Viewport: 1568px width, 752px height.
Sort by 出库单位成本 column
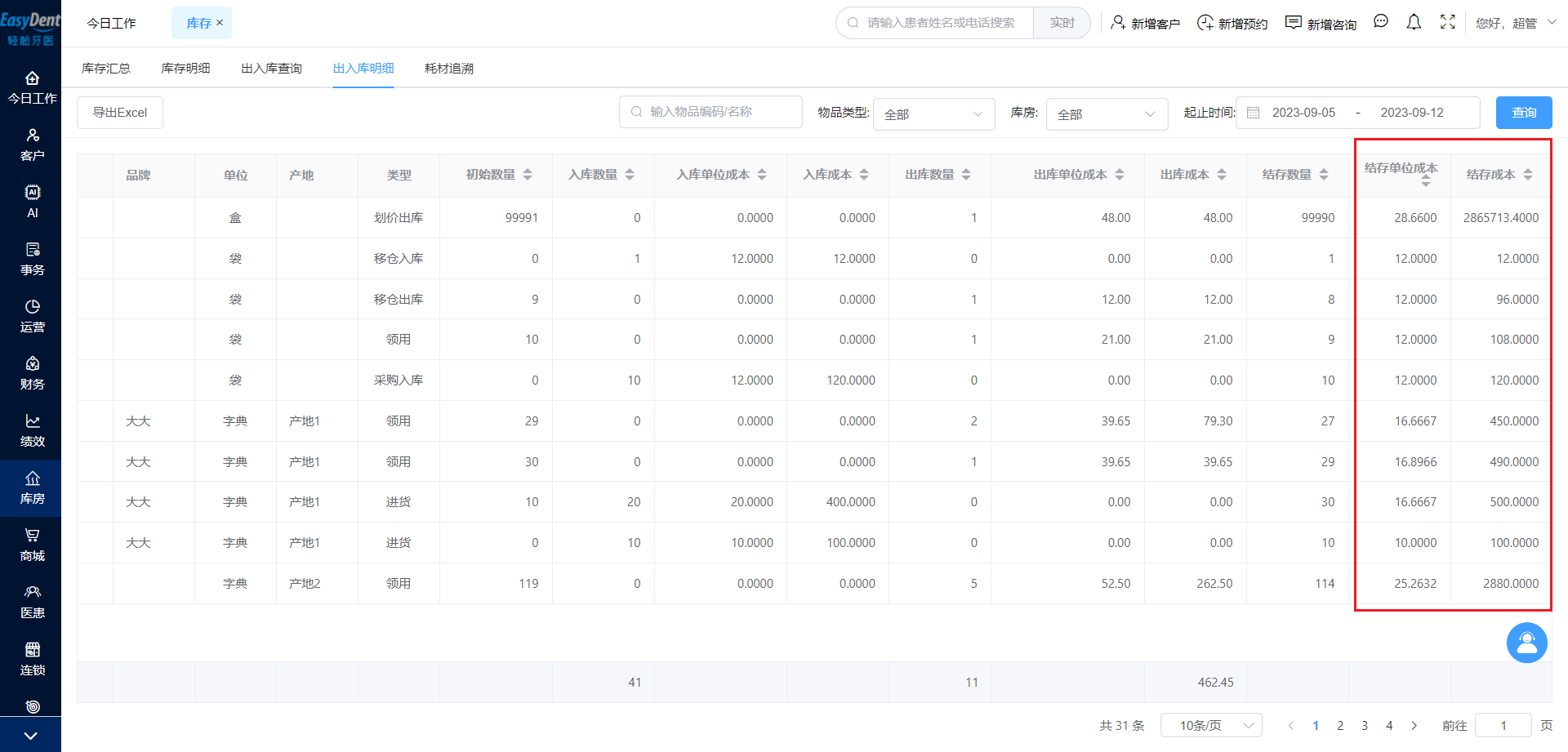(x=1120, y=175)
